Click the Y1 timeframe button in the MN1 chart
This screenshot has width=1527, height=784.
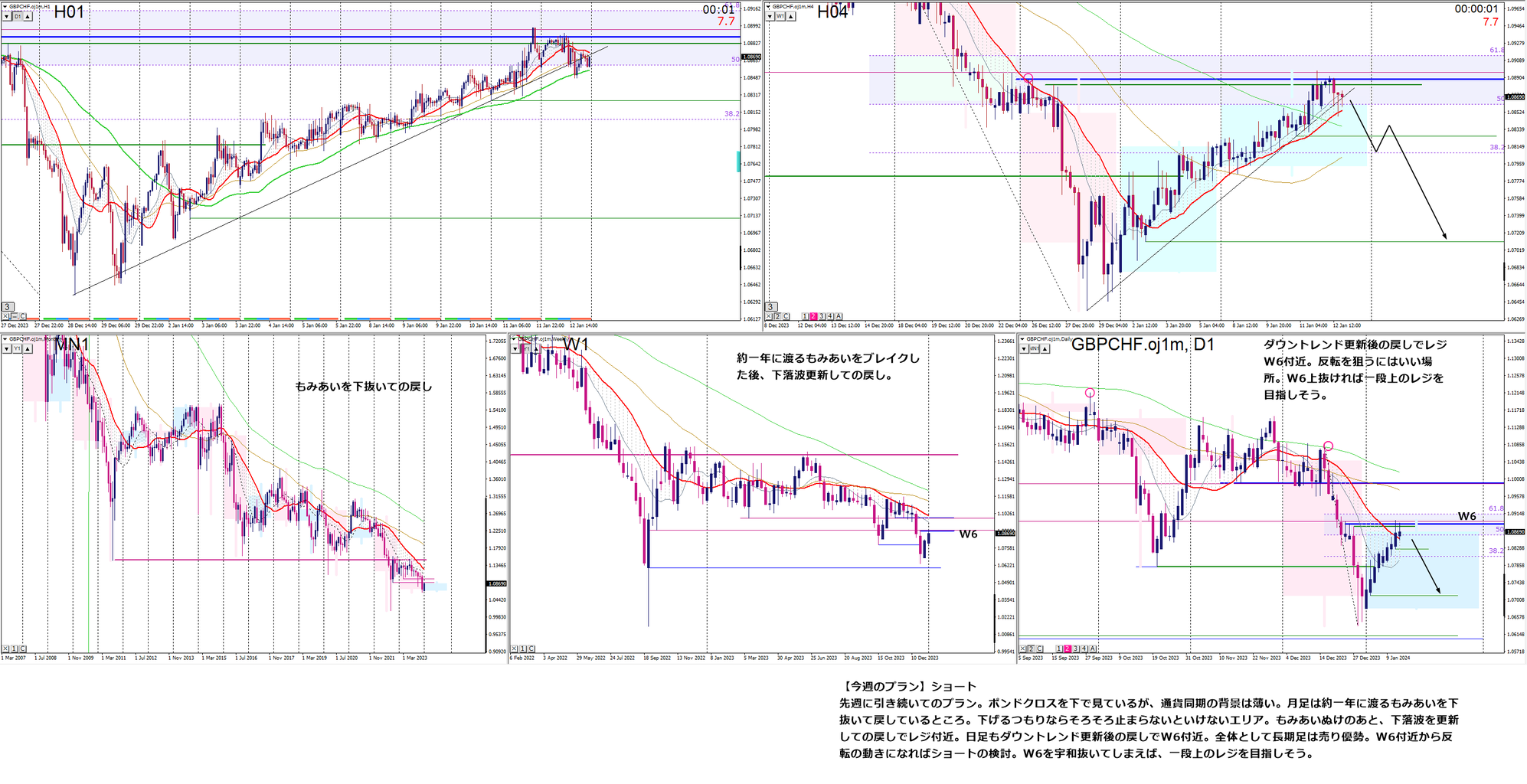pos(17,348)
